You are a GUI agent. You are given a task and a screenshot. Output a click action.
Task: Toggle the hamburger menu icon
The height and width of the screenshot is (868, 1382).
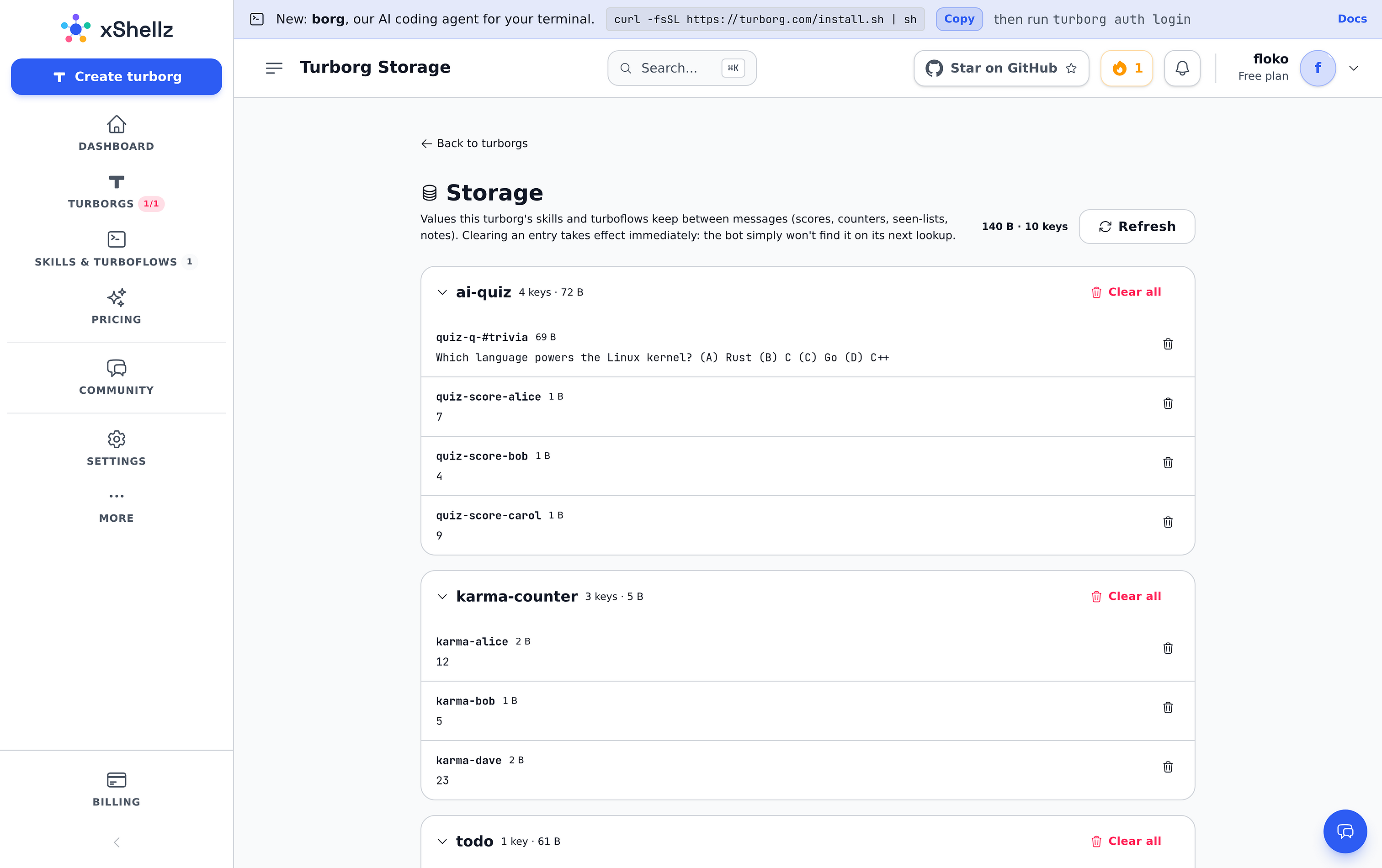click(x=274, y=68)
